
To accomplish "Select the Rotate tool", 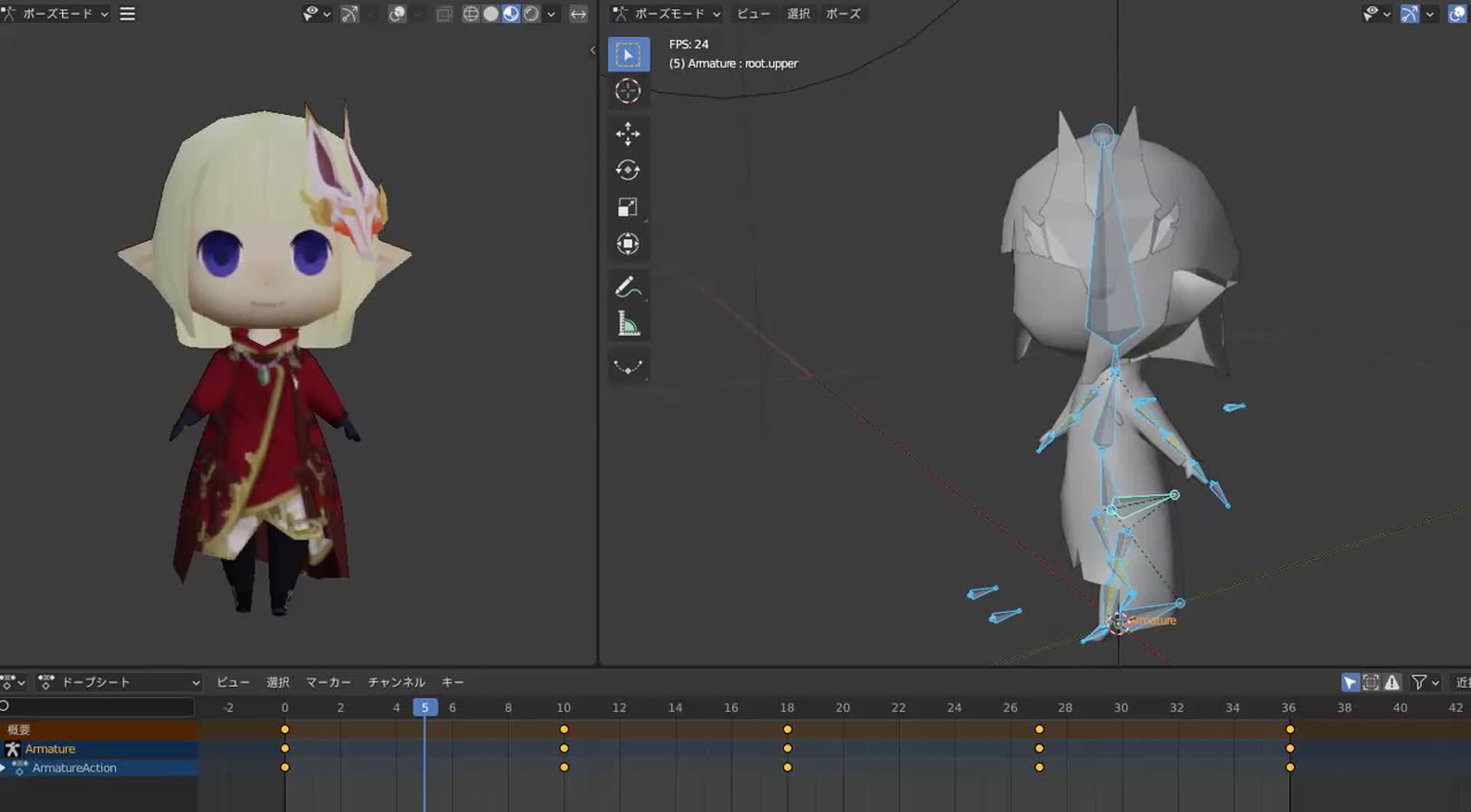I will click(x=628, y=170).
